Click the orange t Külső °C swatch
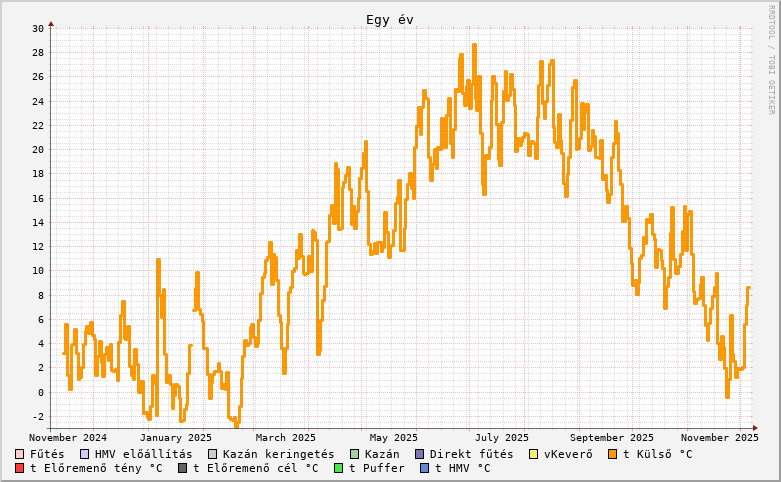Screen dimensions: 781x482 tap(612, 454)
